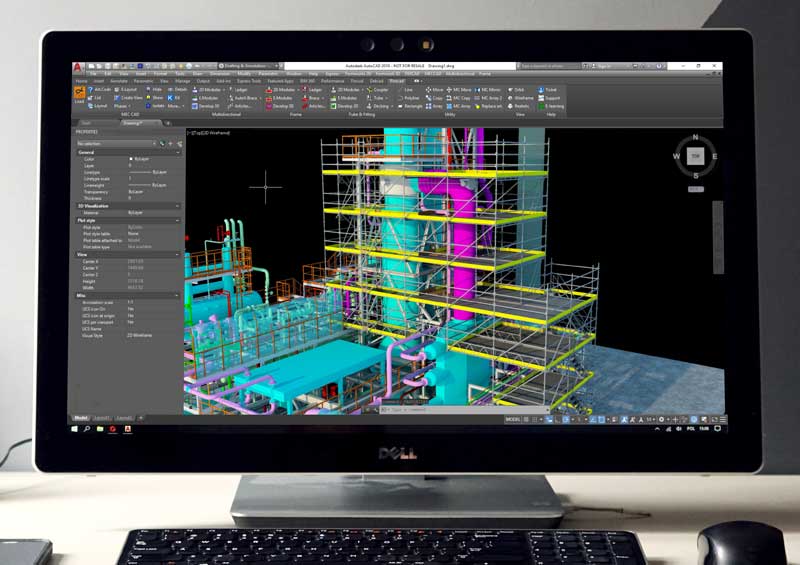Expand the More dropdown in MEC CAD panel
The image size is (800, 565).
coord(174,106)
